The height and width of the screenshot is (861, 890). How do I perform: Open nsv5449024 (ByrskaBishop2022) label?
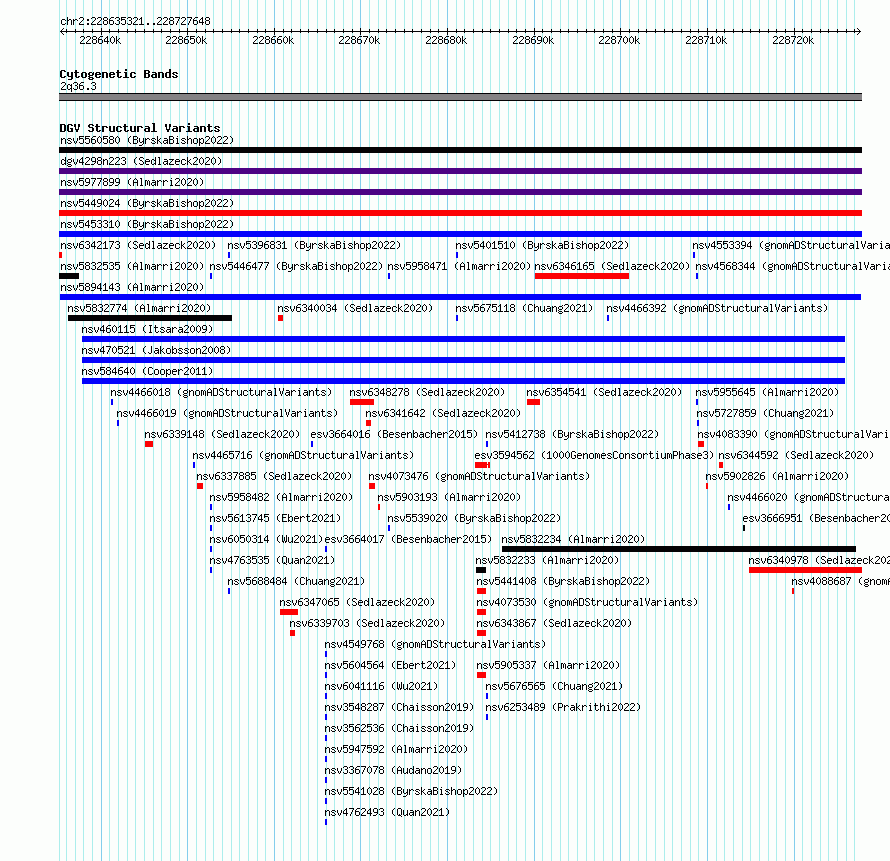point(147,203)
